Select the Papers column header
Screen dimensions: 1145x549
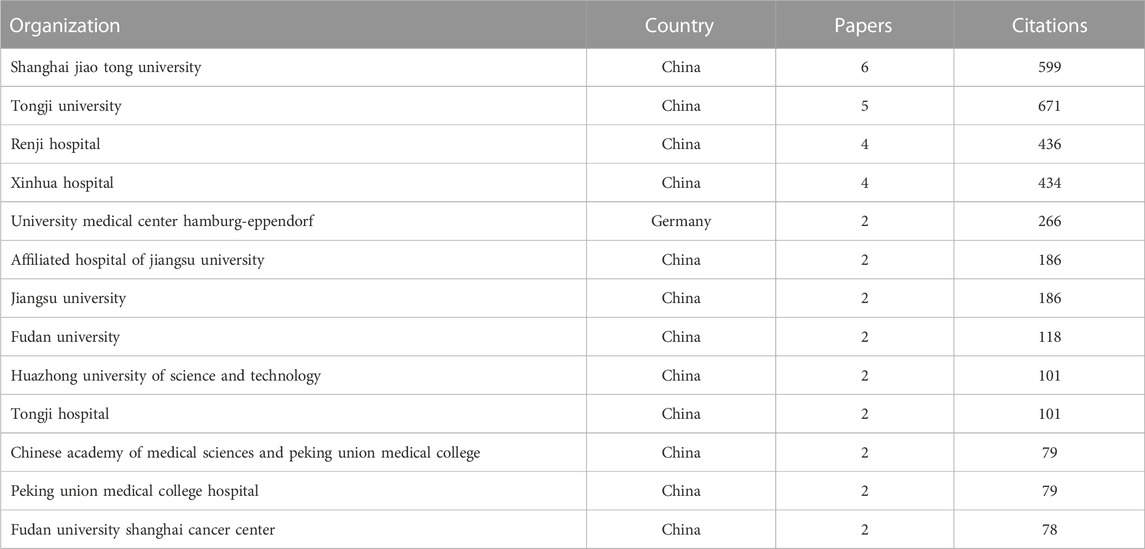[x=865, y=26]
